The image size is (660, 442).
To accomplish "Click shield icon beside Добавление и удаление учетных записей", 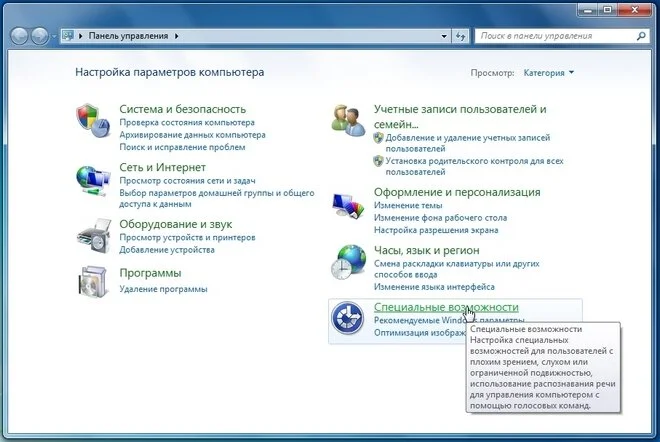I will point(378,138).
